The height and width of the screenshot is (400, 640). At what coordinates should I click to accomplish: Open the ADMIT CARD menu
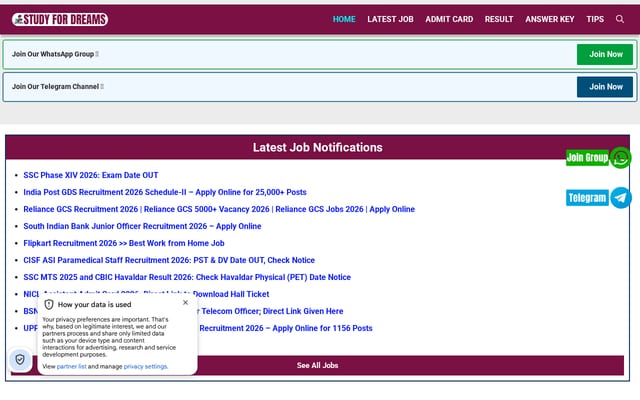pyautogui.click(x=449, y=19)
